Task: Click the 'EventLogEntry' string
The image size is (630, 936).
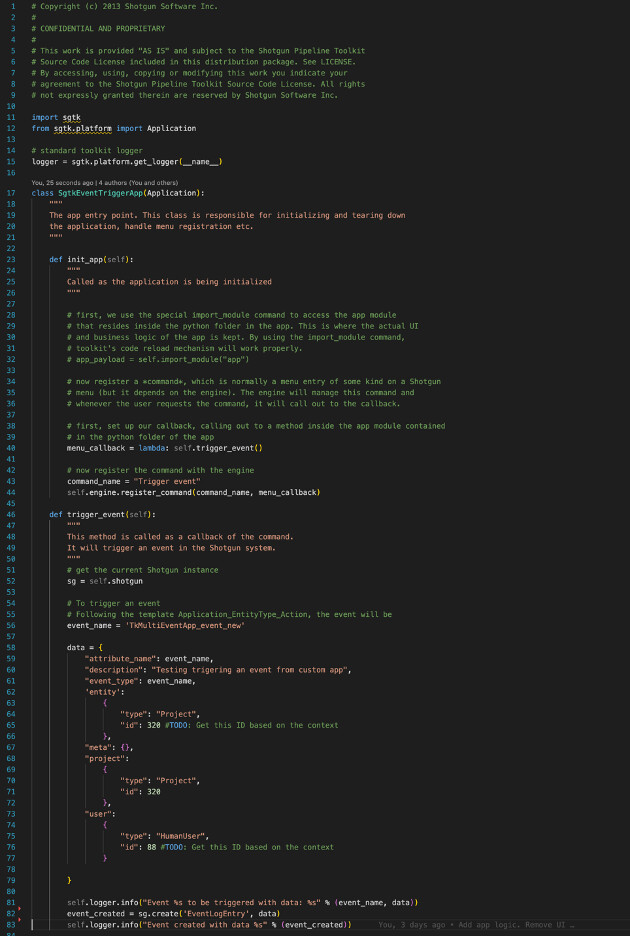Action: (214, 913)
